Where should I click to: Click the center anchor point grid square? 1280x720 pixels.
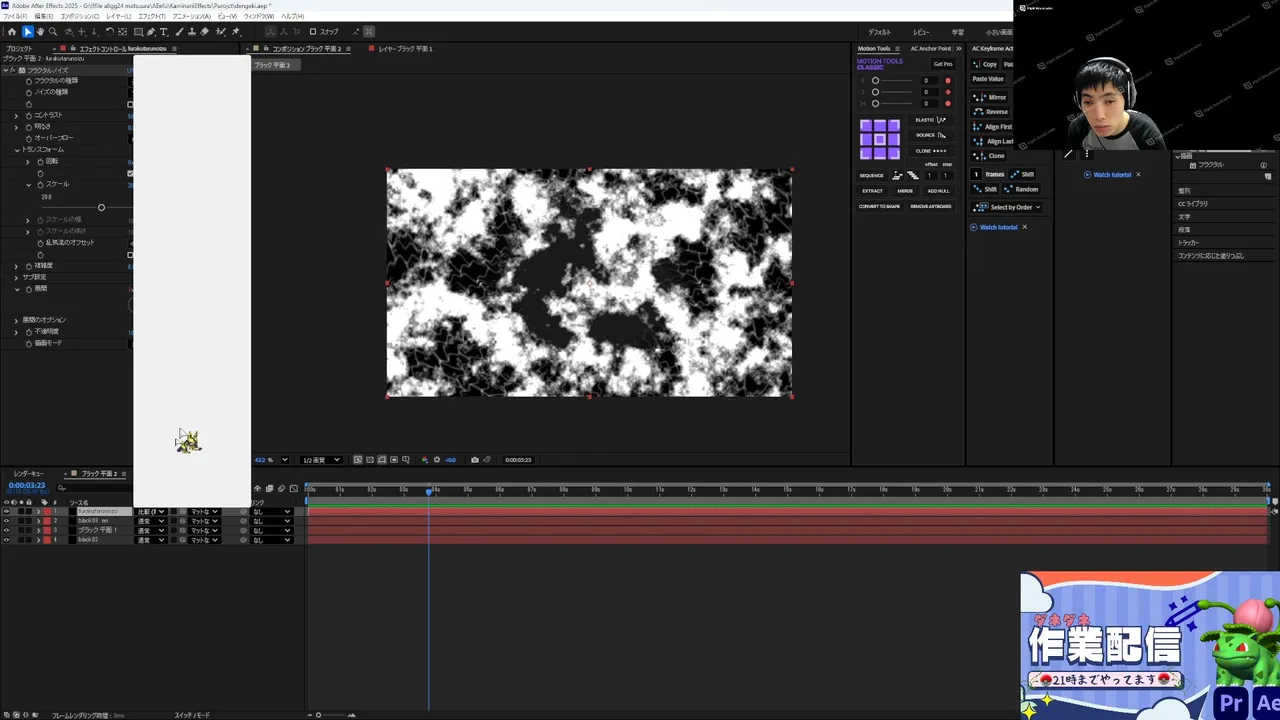[x=880, y=139]
